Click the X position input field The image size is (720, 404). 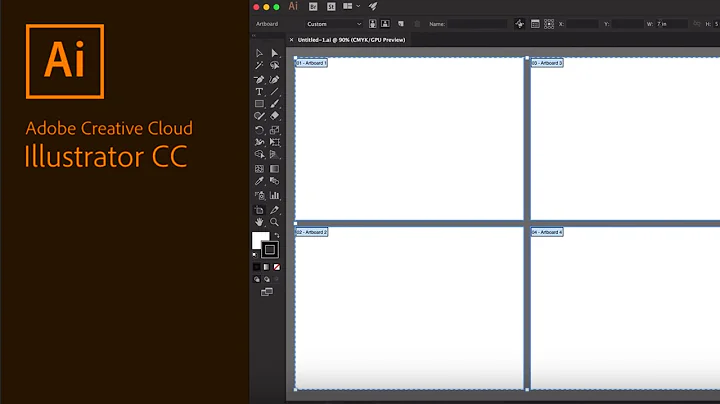tap(582, 24)
